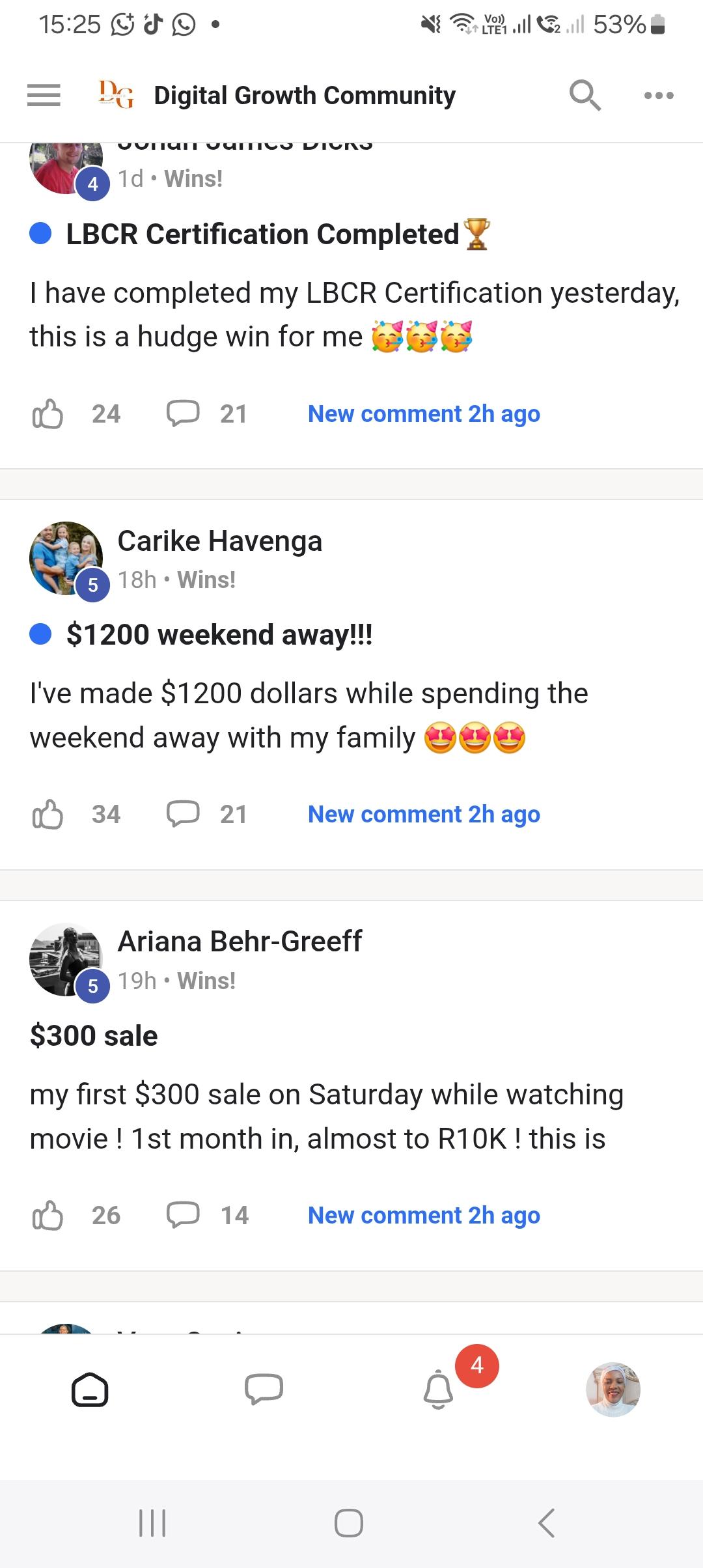Image resolution: width=703 pixels, height=1568 pixels.
Task: Like the $1200 weekend away post
Action: (x=48, y=815)
